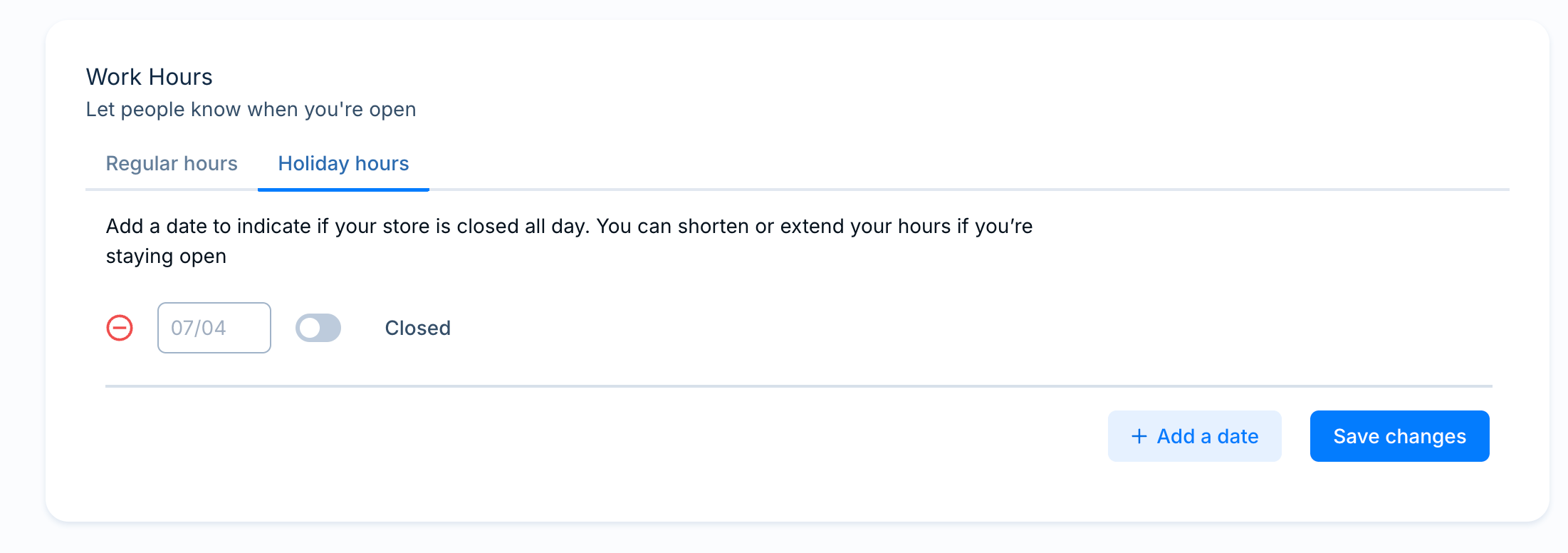Click the Add a date button

coord(1194,436)
